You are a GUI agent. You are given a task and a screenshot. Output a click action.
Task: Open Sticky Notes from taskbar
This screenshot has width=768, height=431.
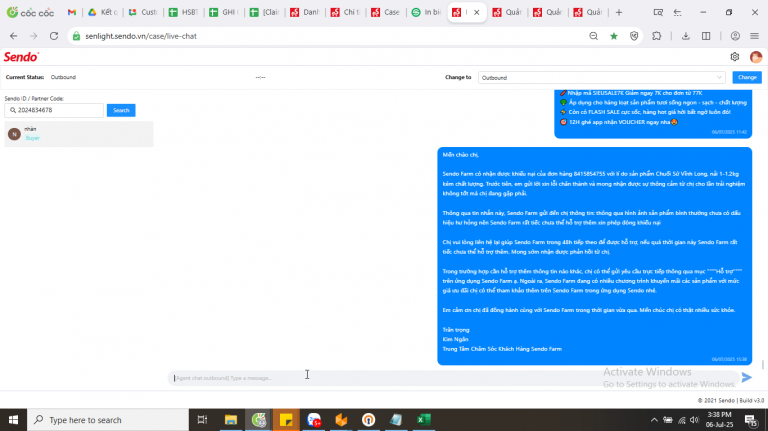pyautogui.click(x=286, y=420)
